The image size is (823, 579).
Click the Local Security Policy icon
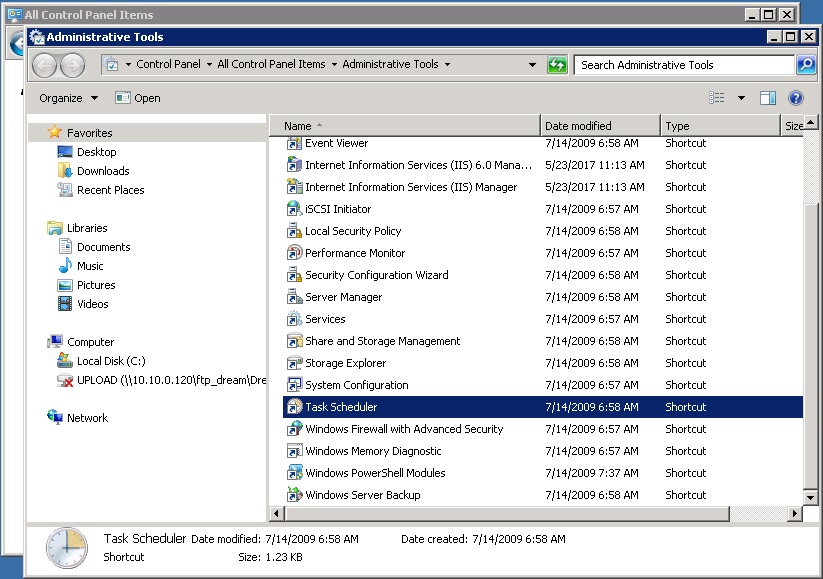[x=294, y=231]
